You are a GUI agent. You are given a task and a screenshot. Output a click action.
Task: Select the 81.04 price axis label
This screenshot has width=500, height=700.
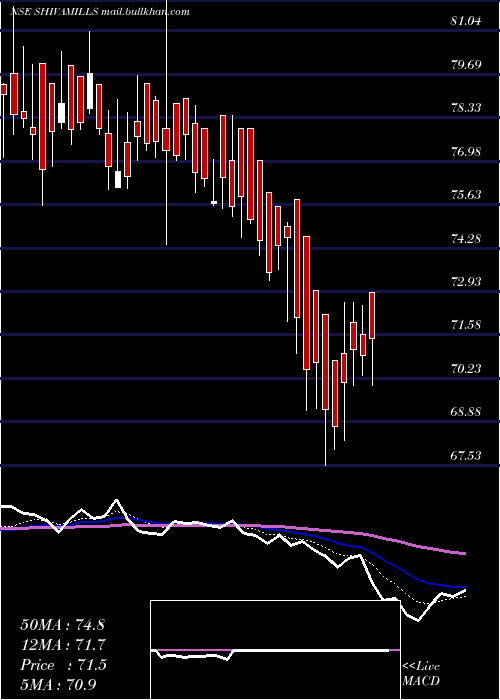pos(466,21)
